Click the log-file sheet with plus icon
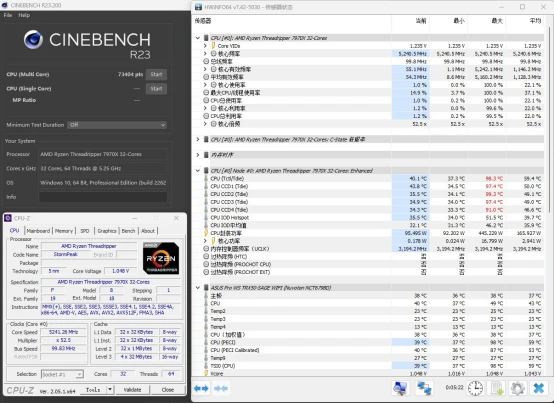Image resolution: width=554 pixels, height=404 pixels. point(497,388)
